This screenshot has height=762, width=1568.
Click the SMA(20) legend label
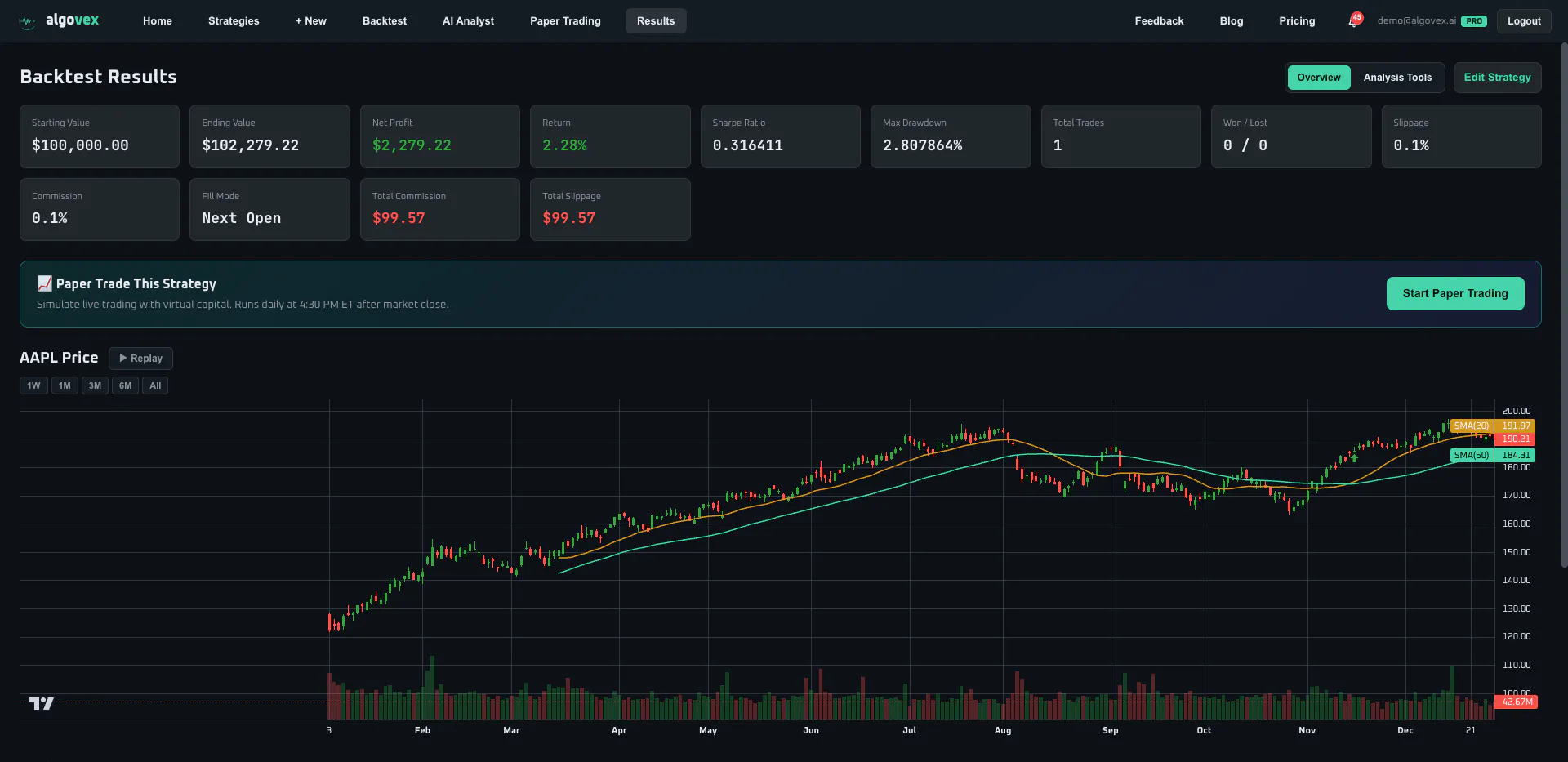[x=1472, y=426]
